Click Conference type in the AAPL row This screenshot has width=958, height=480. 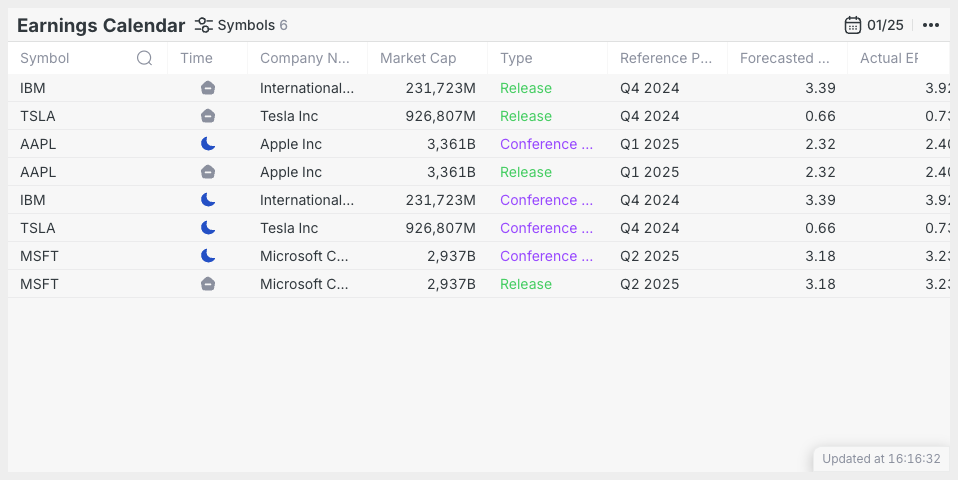tap(546, 144)
